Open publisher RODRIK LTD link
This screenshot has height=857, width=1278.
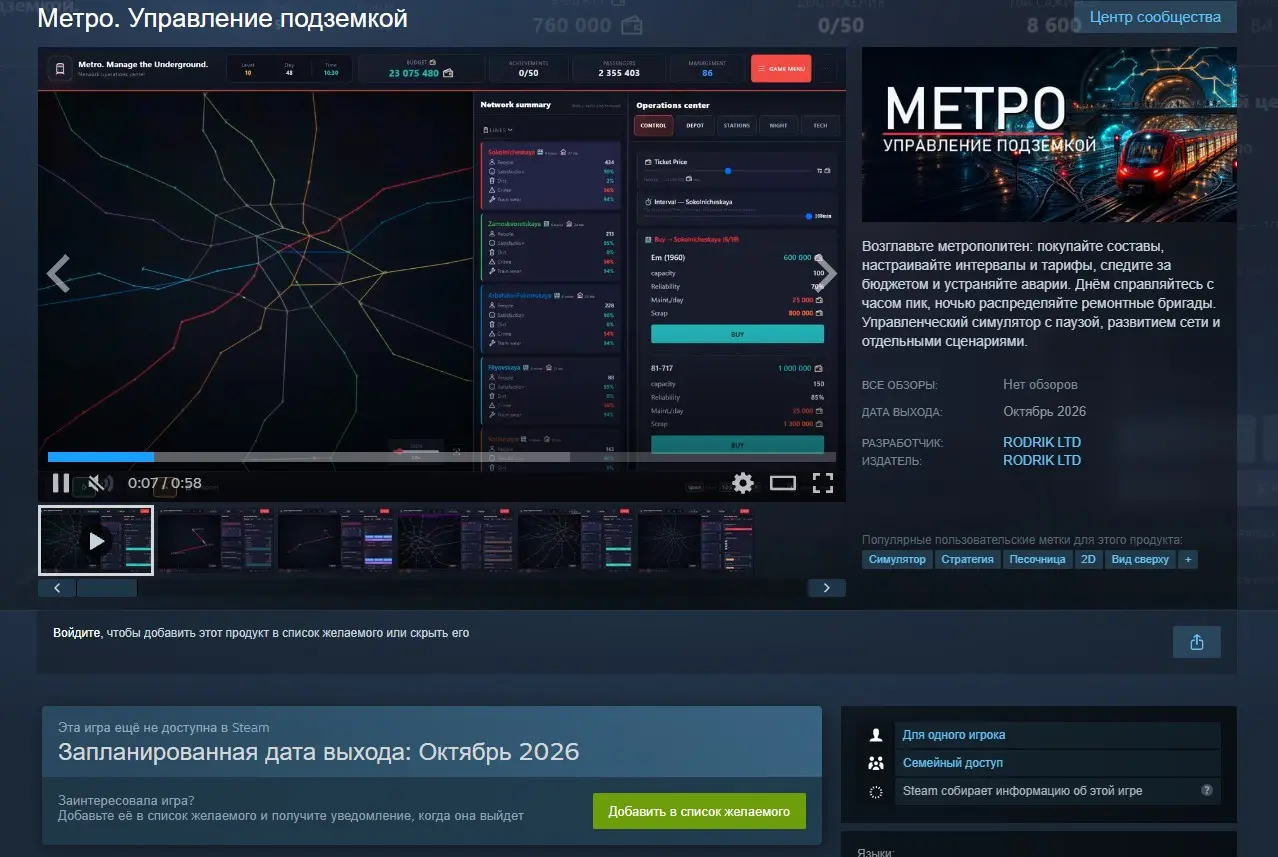pos(1042,460)
